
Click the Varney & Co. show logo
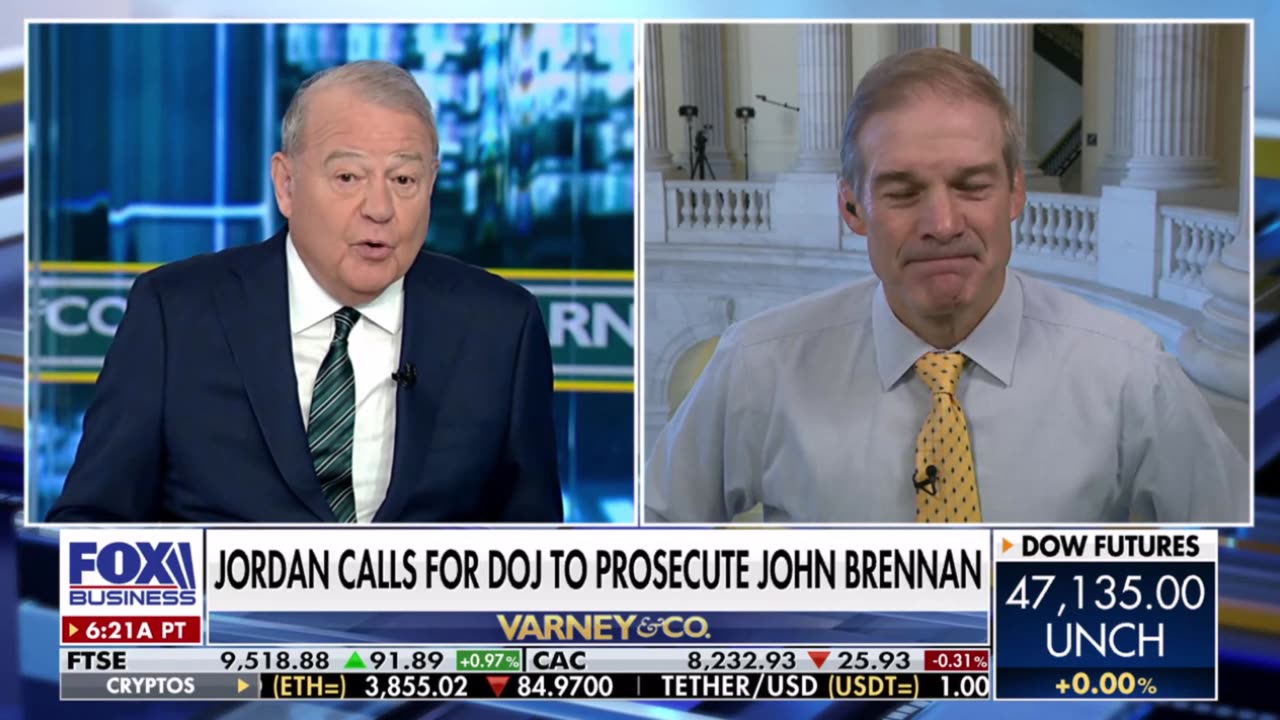(x=603, y=628)
